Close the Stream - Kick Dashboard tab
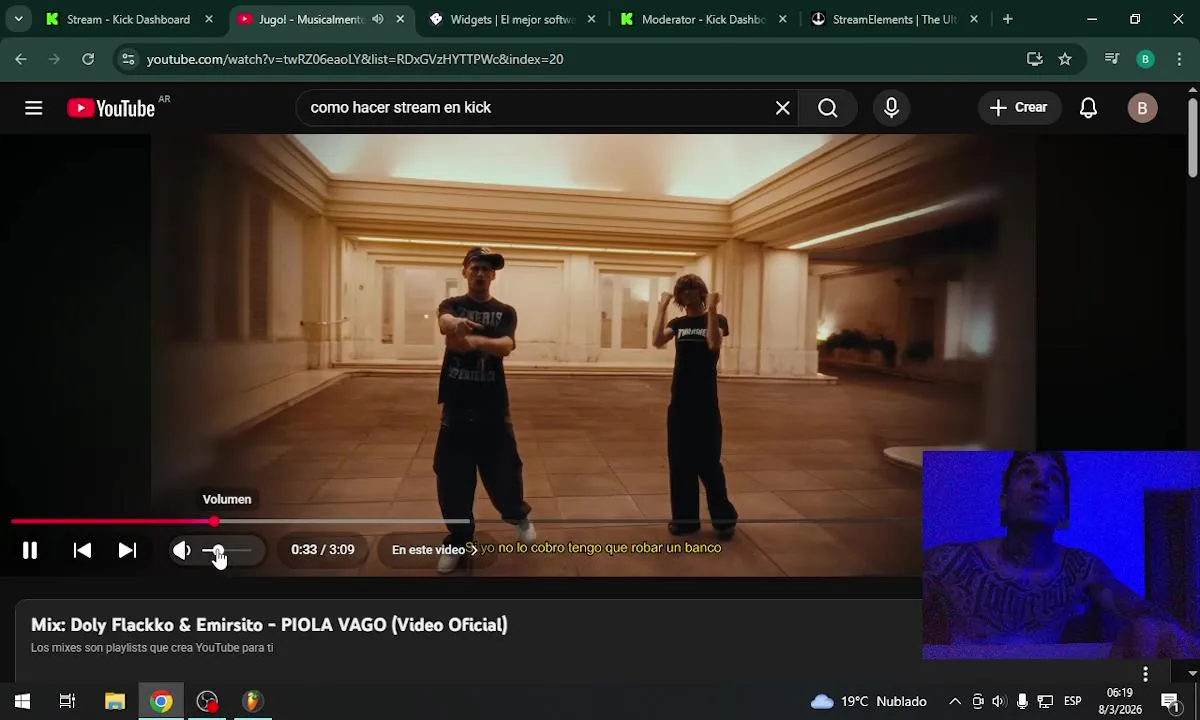The image size is (1200, 720). coord(208,19)
